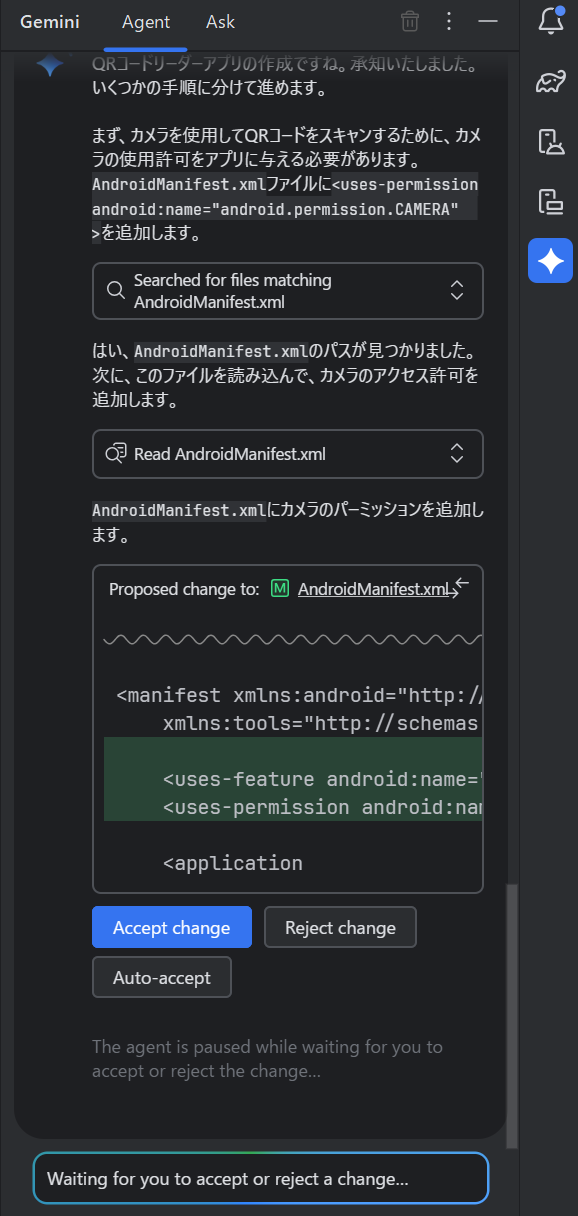Screen dimensions: 578x1216
Task: Enable Auto-accept for changes
Action: click(x=161, y=977)
